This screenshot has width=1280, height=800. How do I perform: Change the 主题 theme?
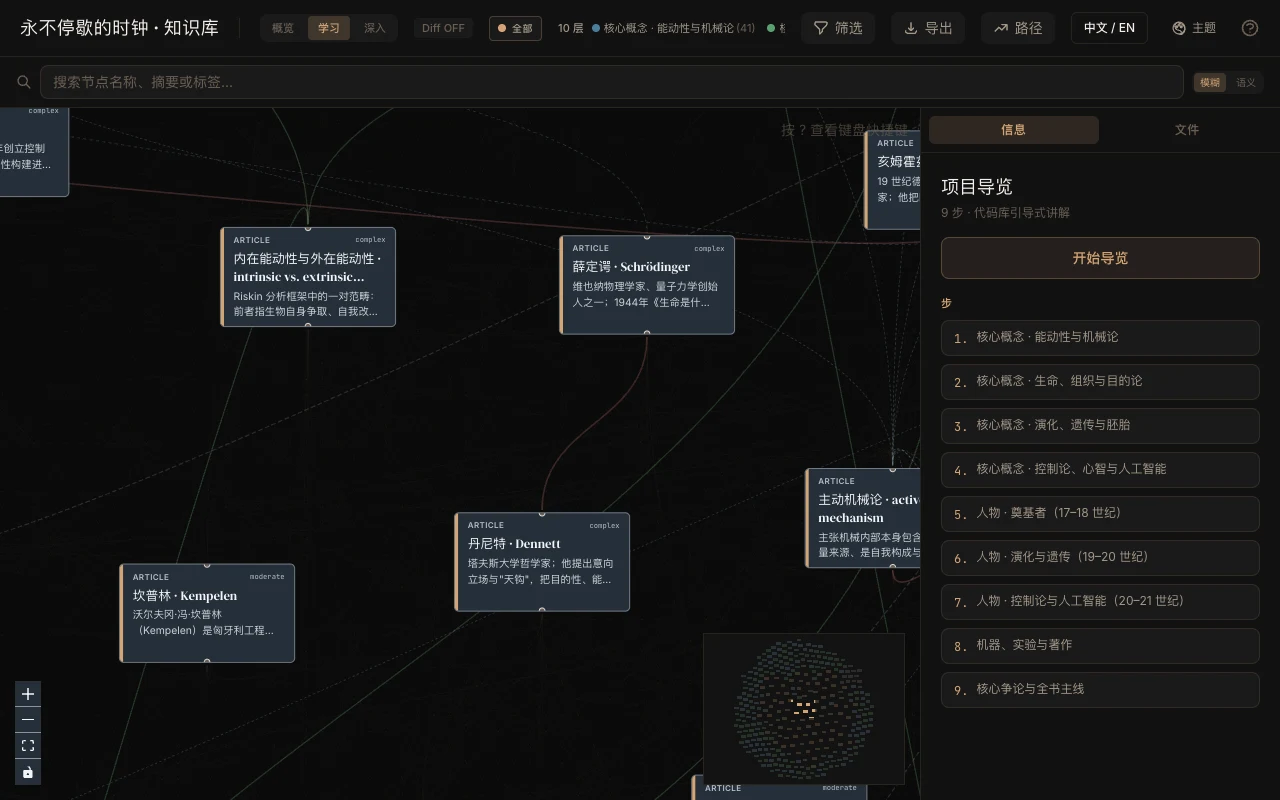(x=1194, y=28)
